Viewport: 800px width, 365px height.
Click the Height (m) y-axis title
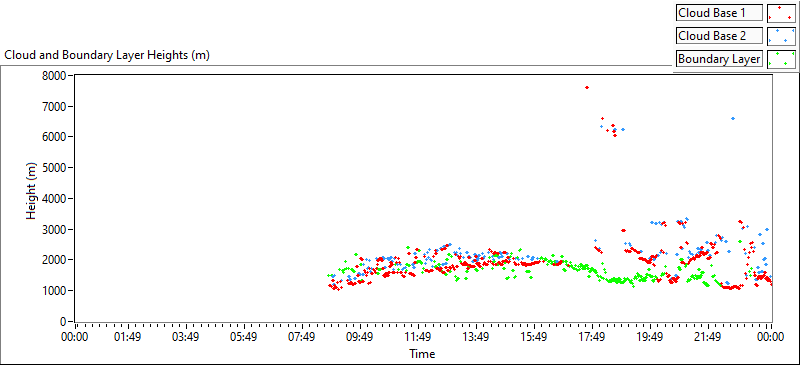coord(32,199)
